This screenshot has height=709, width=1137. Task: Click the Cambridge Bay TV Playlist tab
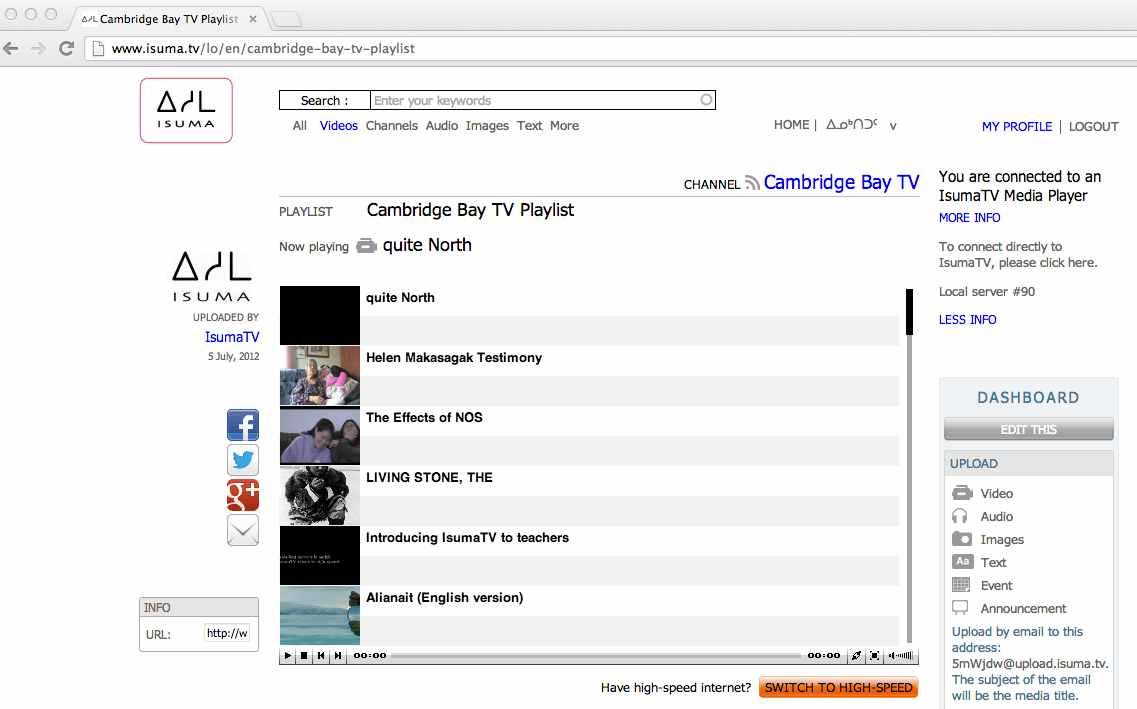(x=168, y=19)
